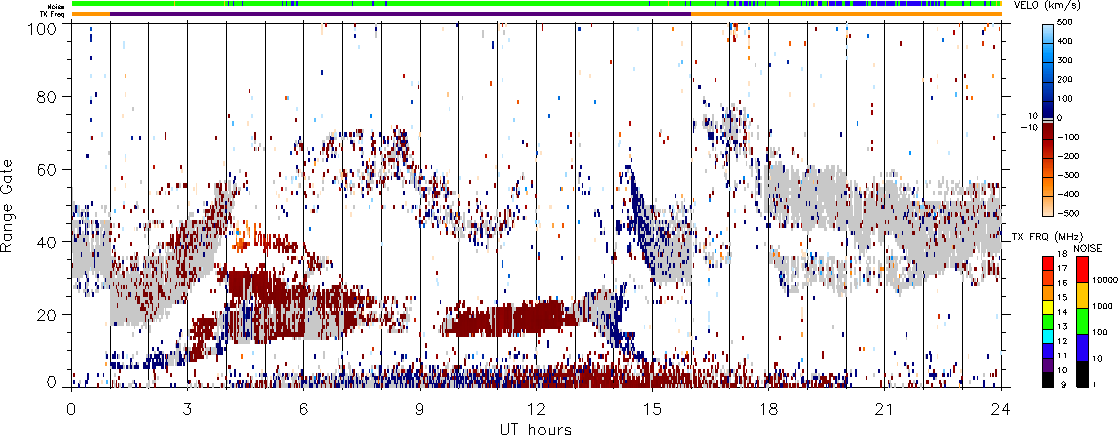Click UT hours tick label 9
1118x435 pixels.
[420, 409]
